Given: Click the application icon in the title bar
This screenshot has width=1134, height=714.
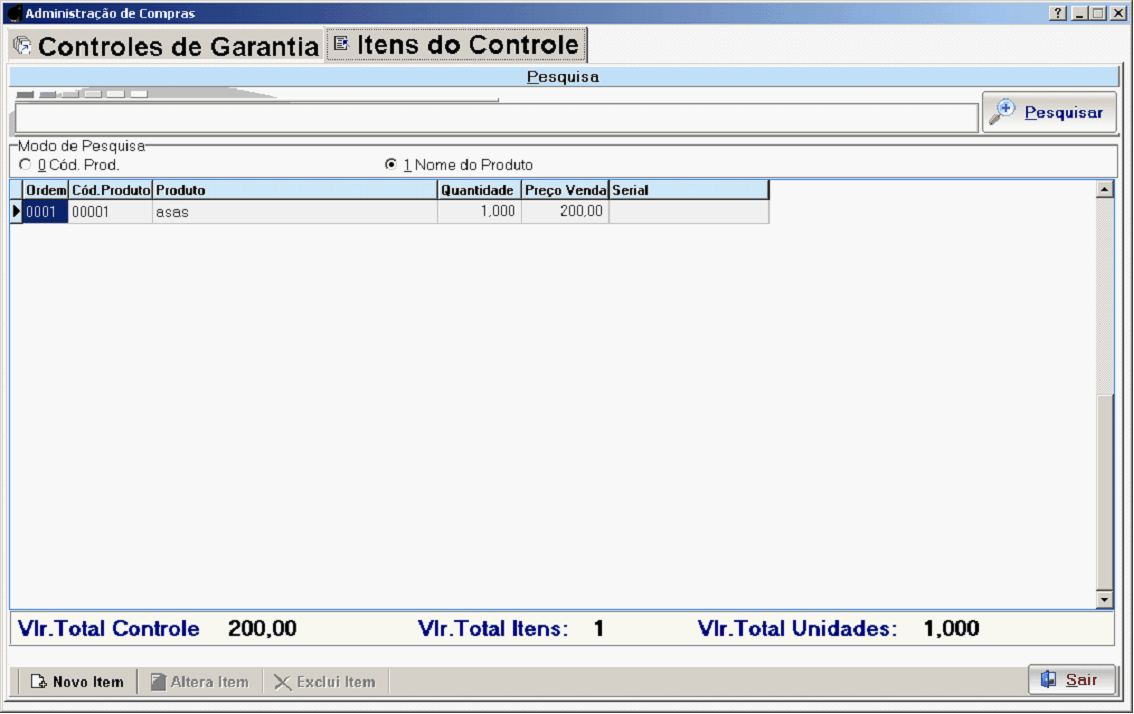Looking at the screenshot, I should [x=14, y=14].
